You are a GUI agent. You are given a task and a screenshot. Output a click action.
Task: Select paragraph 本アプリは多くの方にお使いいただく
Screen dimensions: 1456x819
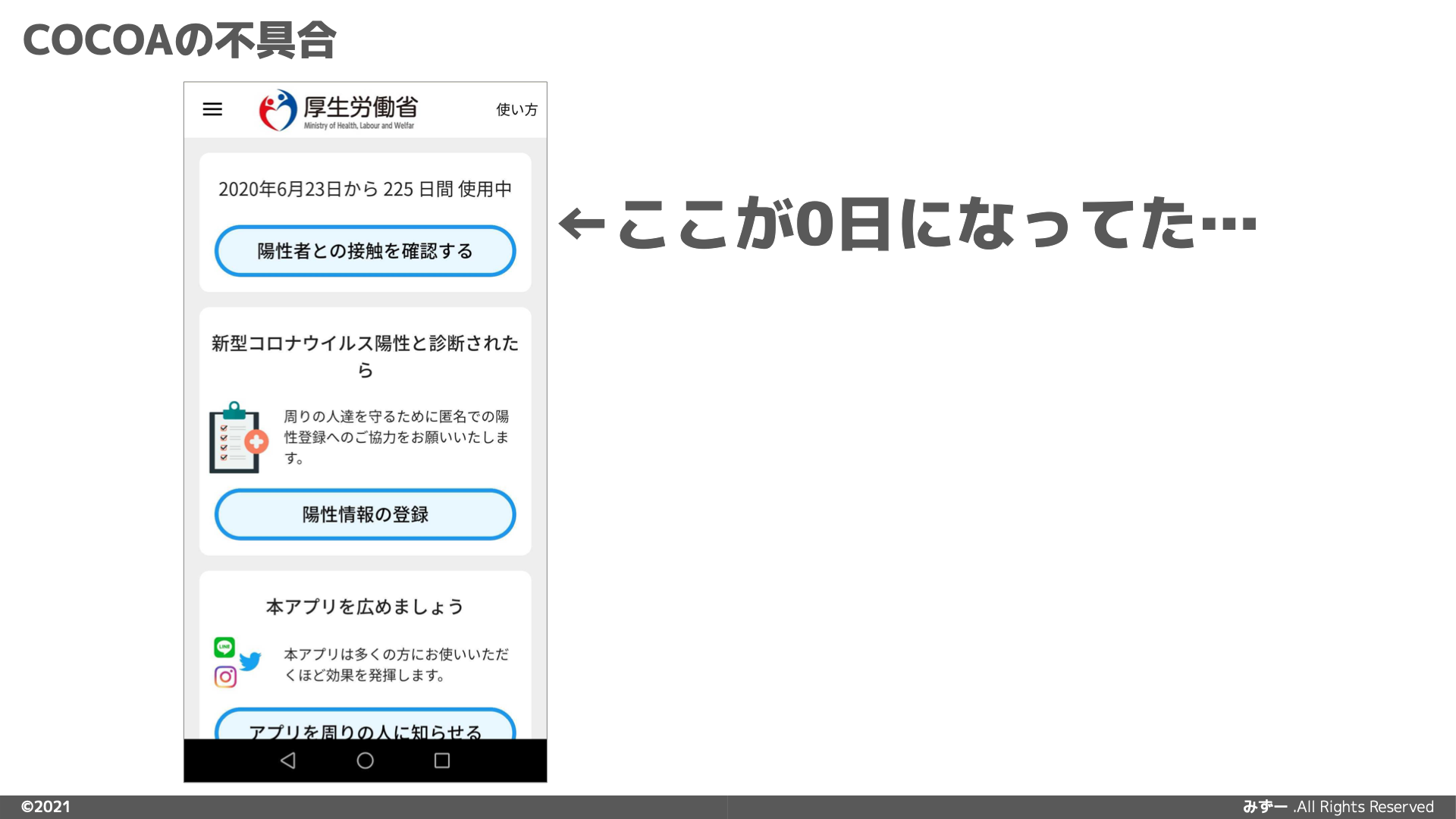click(396, 664)
